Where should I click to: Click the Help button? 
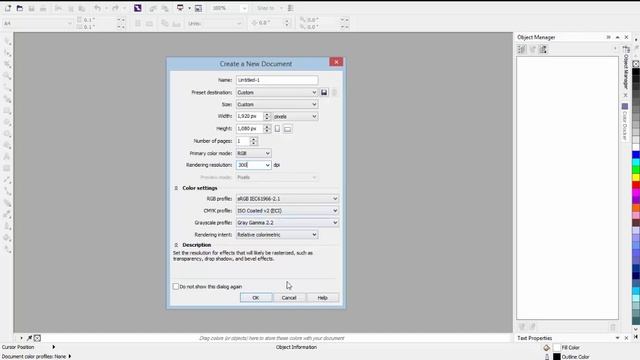tap(322, 298)
